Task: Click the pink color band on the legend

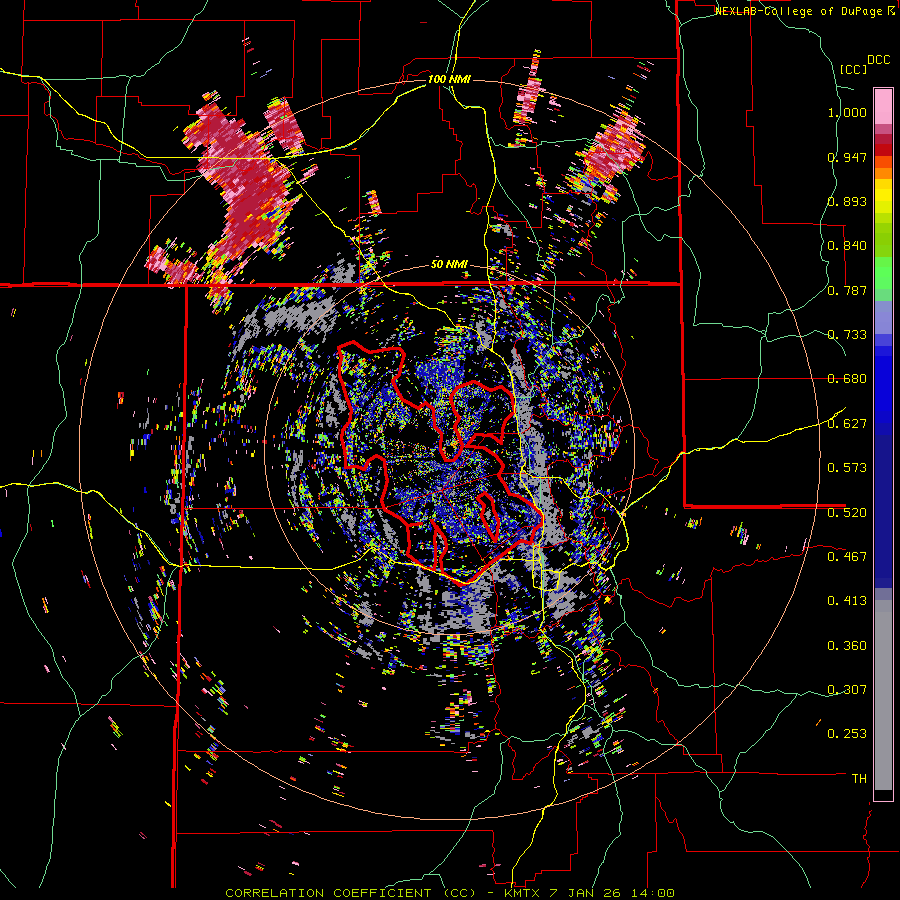Action: coord(883,106)
